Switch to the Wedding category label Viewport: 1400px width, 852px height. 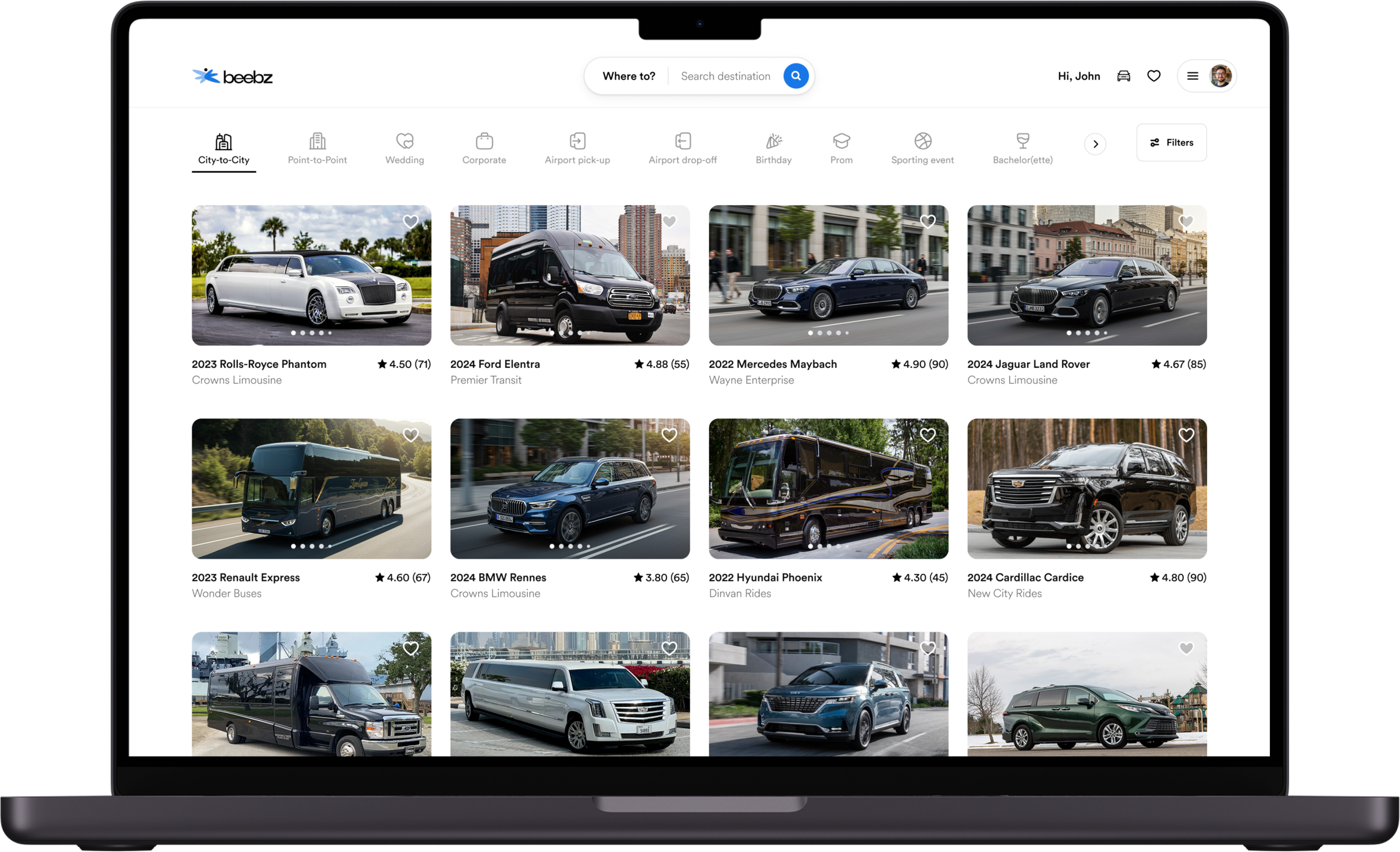pyautogui.click(x=404, y=160)
